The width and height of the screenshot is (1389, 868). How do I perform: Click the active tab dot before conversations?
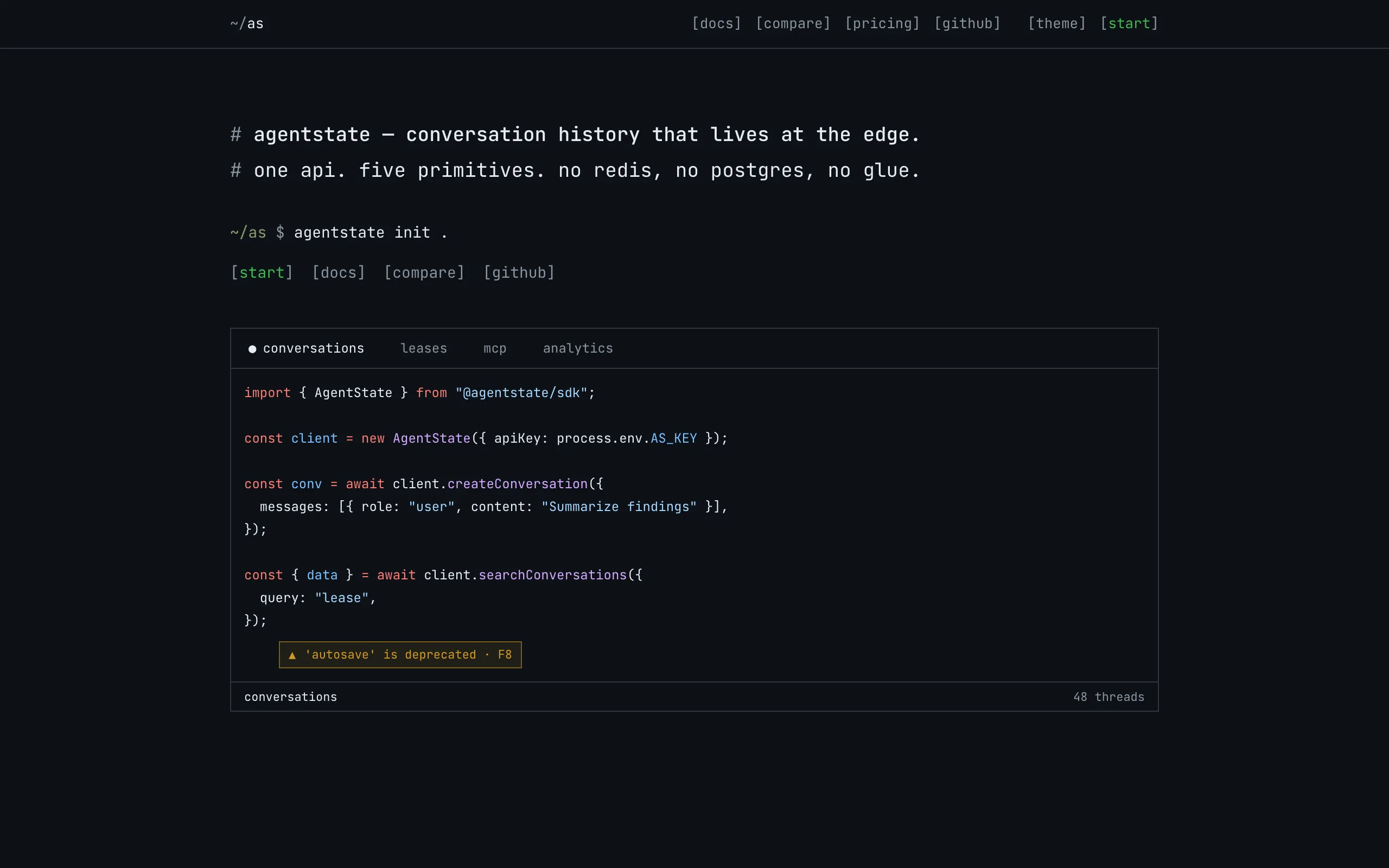[x=252, y=349]
